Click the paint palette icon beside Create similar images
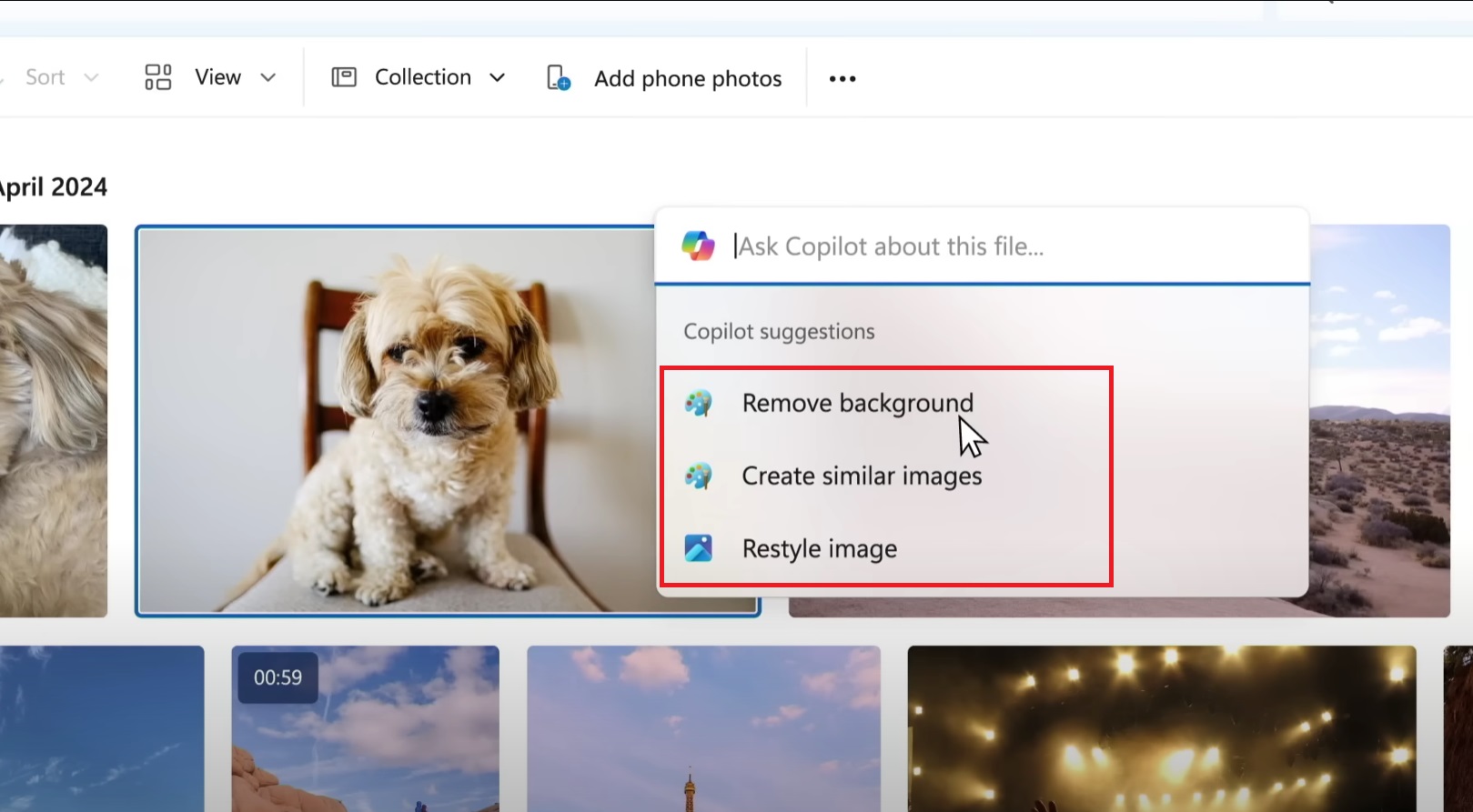The width and height of the screenshot is (1473, 812). tap(699, 476)
